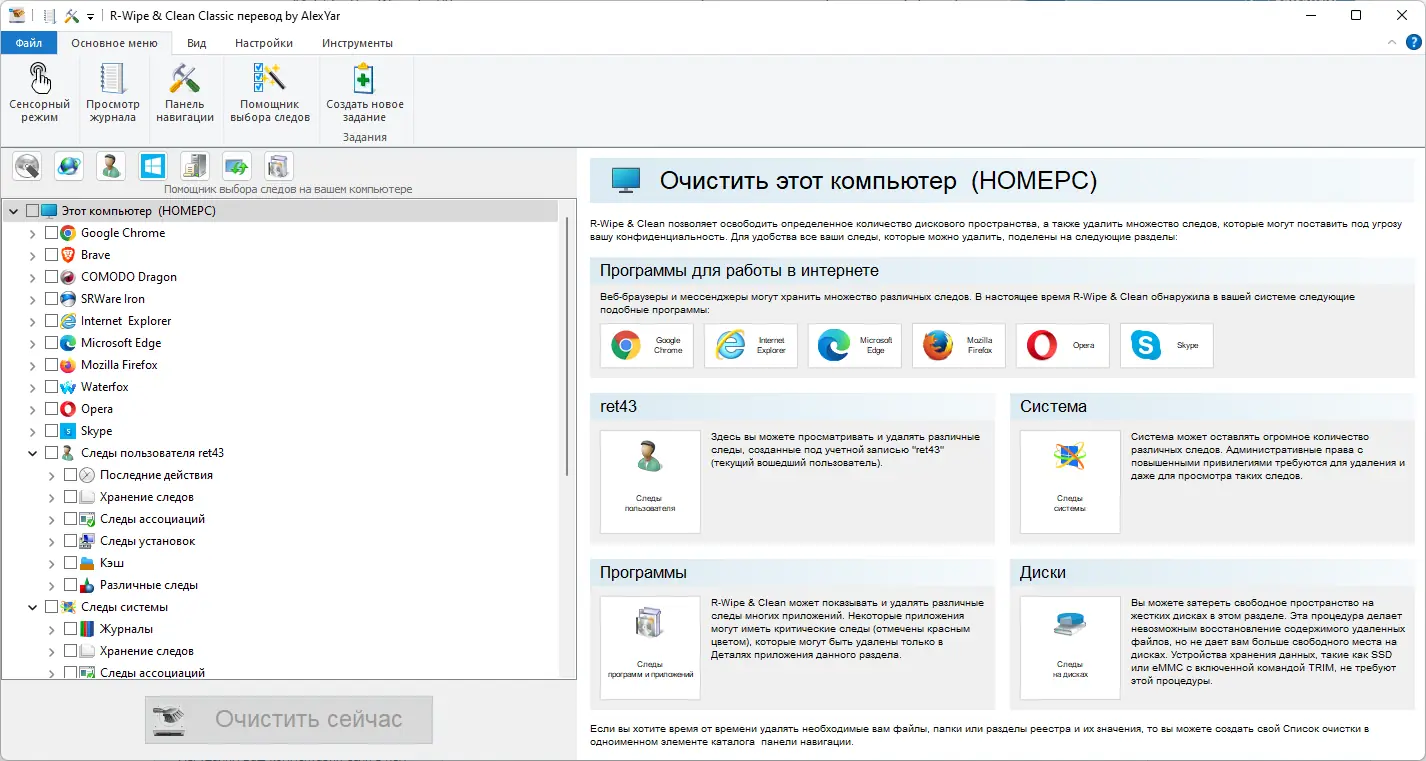Open the Internet Explorer tile in internet programs
Screen dimensions: 1426x761
751,346
